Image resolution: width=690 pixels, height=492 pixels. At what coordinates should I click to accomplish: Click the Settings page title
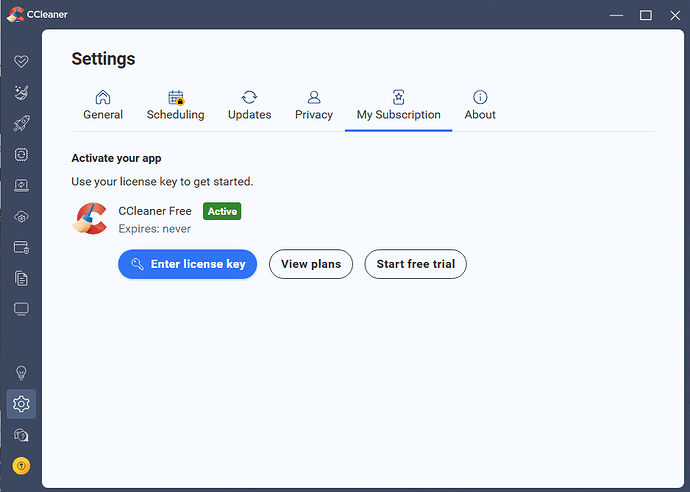[x=103, y=59]
